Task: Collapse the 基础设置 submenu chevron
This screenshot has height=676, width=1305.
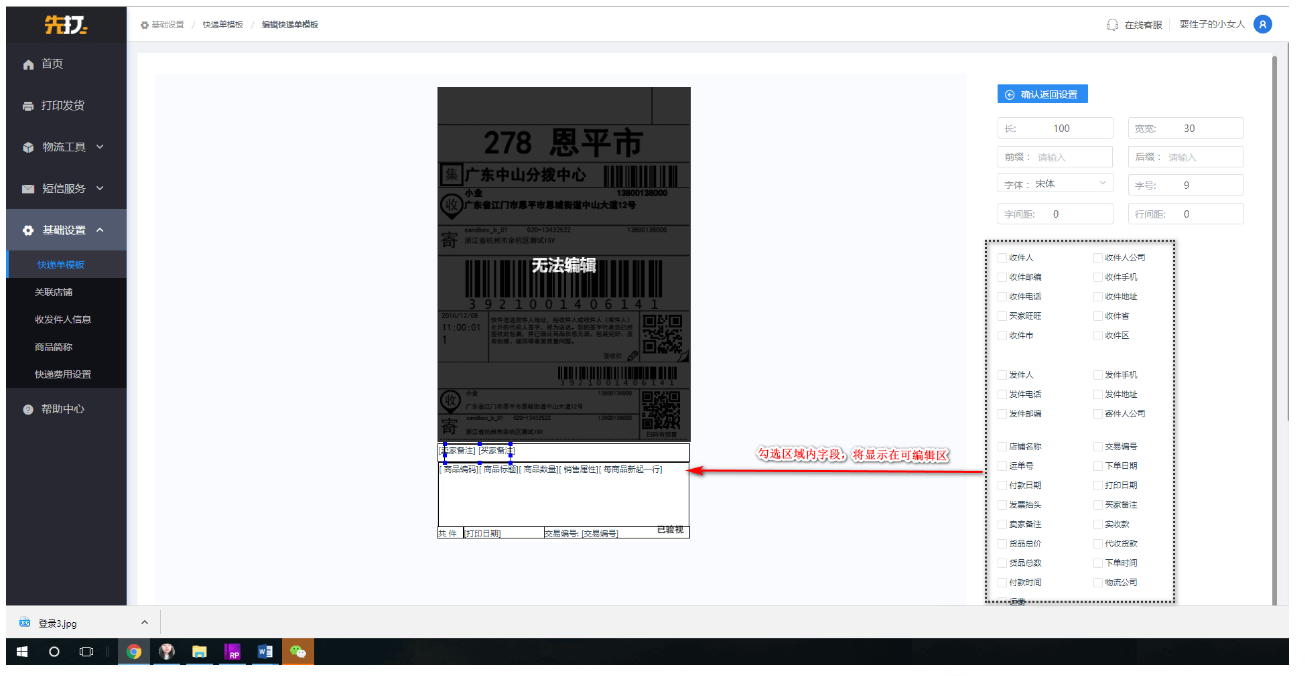Action: (x=100, y=230)
